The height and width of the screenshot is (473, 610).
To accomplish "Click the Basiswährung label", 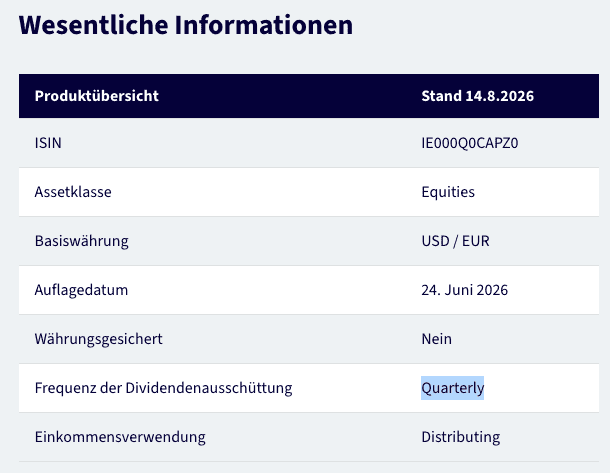I will pyautogui.click(x=81, y=241).
